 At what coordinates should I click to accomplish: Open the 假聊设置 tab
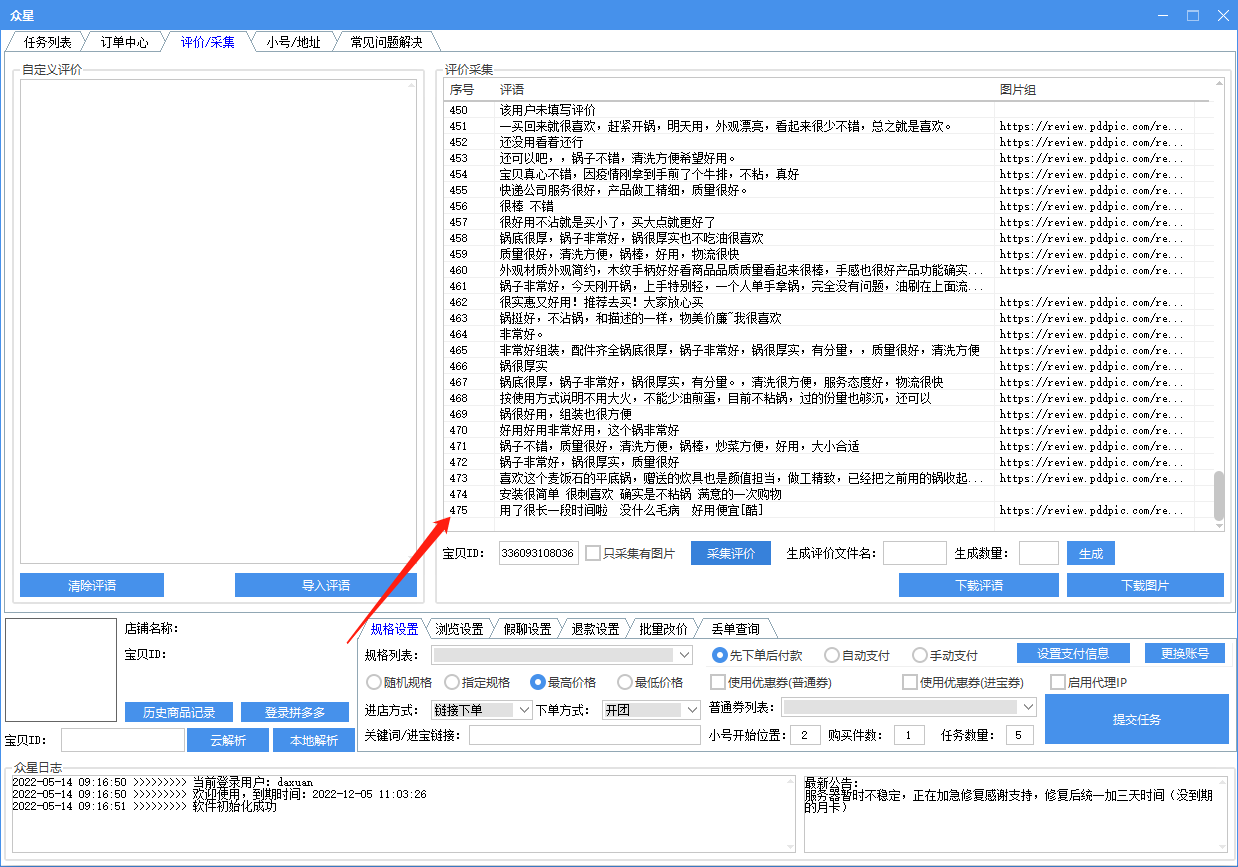[x=527, y=629]
